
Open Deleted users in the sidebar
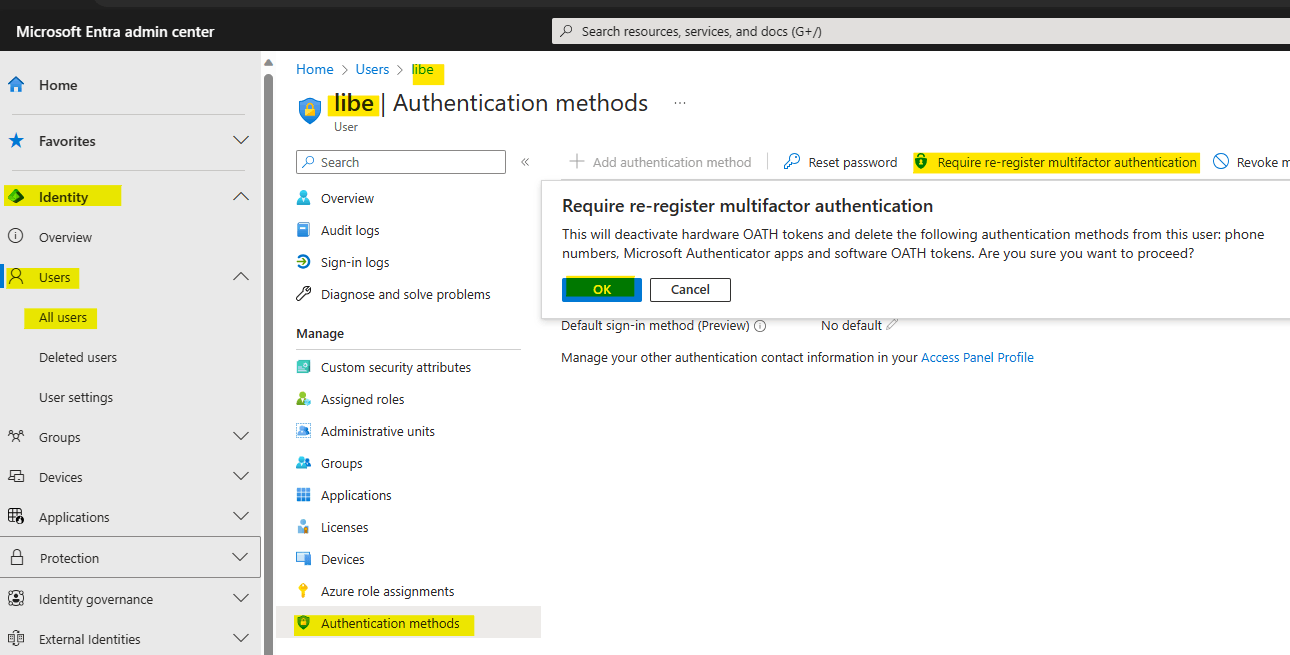(x=78, y=357)
